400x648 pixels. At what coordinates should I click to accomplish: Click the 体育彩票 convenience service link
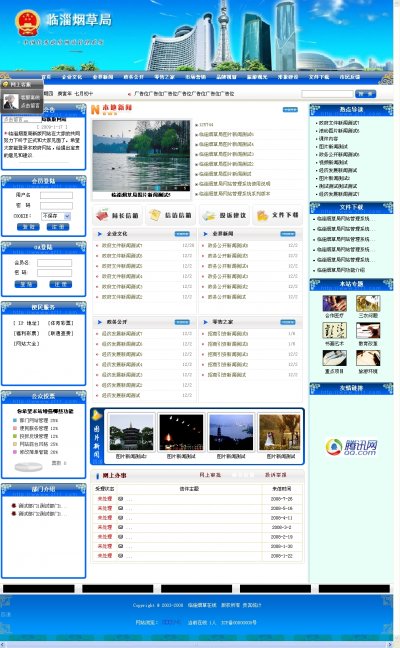61,323
